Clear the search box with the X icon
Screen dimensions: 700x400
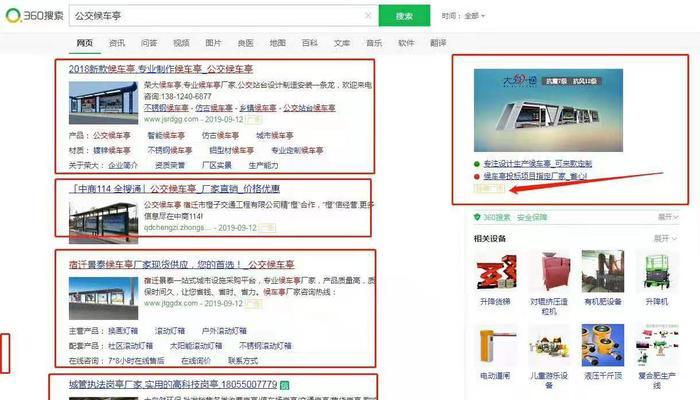(x=368, y=16)
